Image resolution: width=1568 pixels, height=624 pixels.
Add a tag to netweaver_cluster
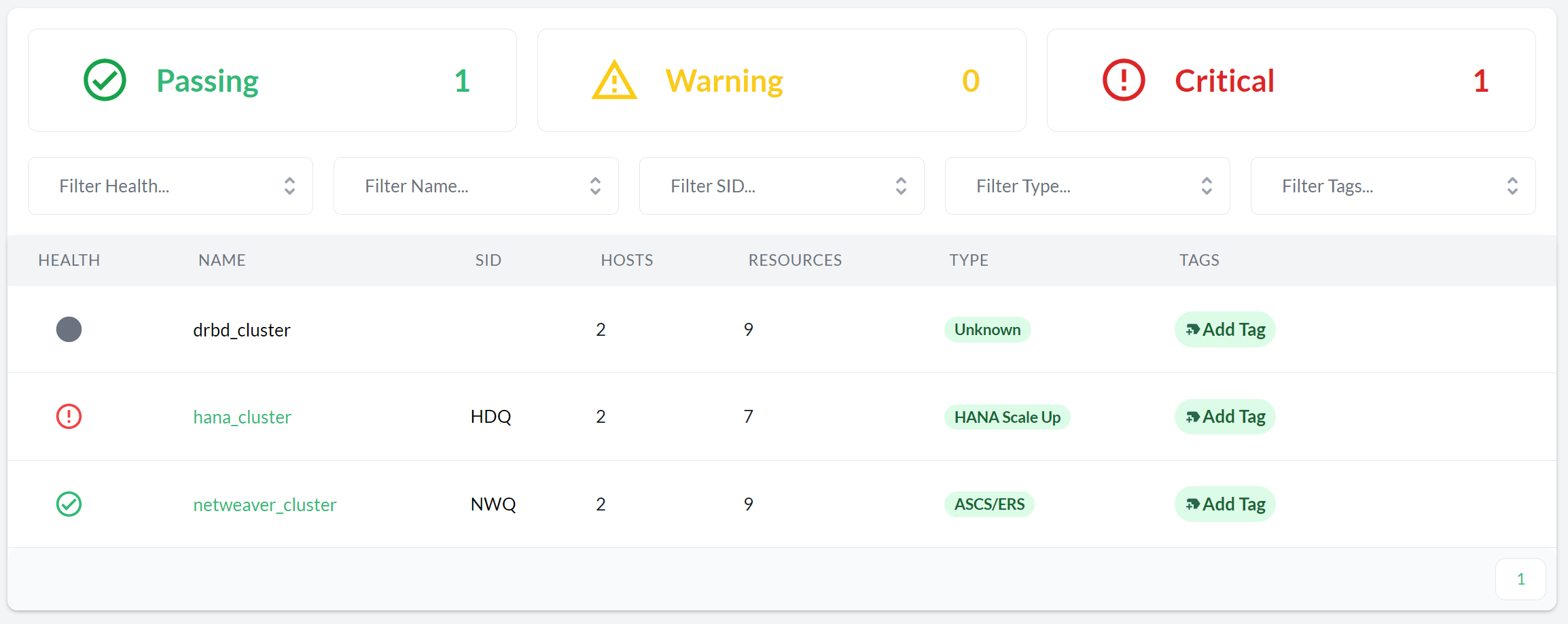coord(1225,504)
